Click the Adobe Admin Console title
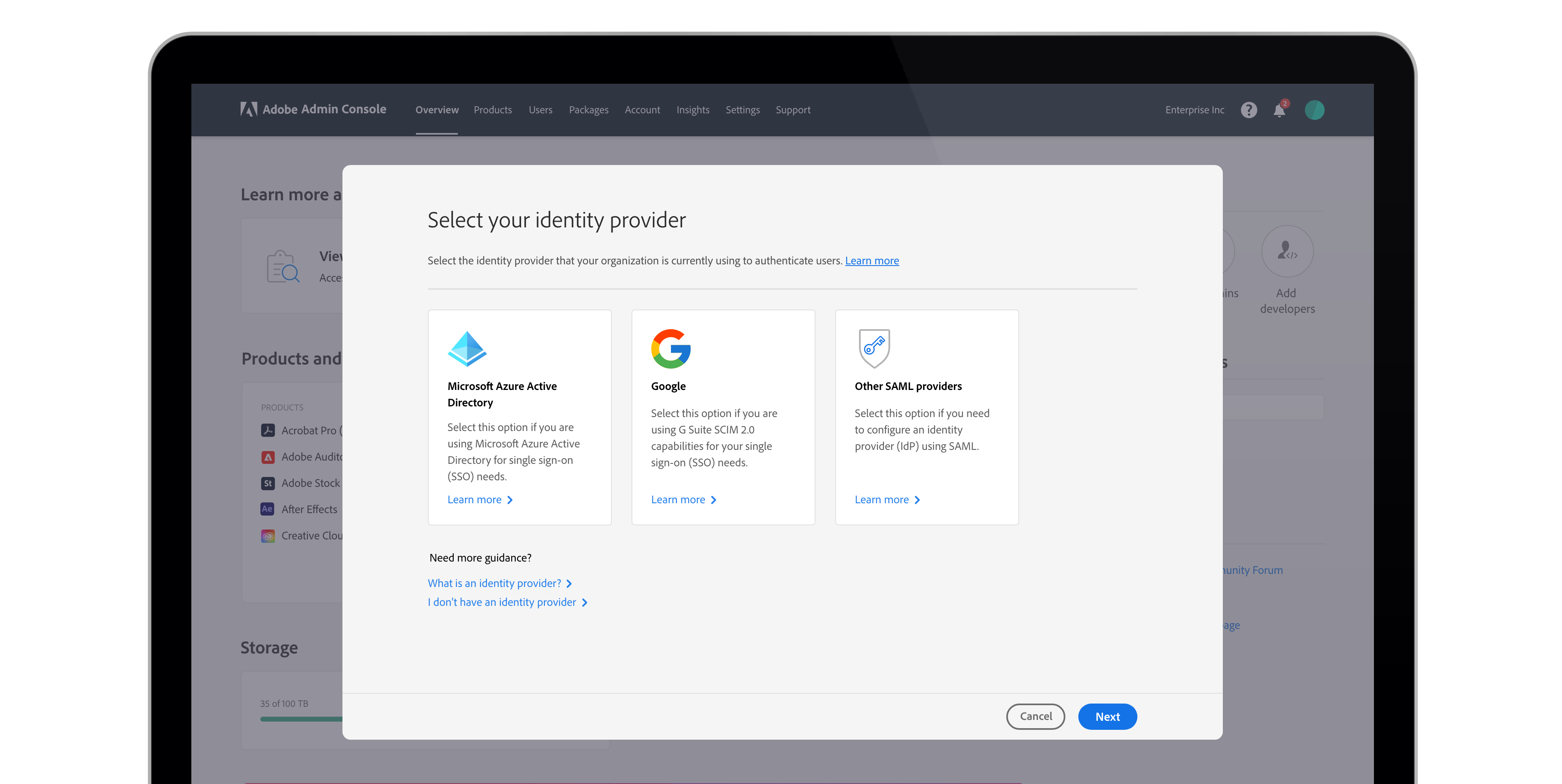The image size is (1562, 784). tap(324, 109)
